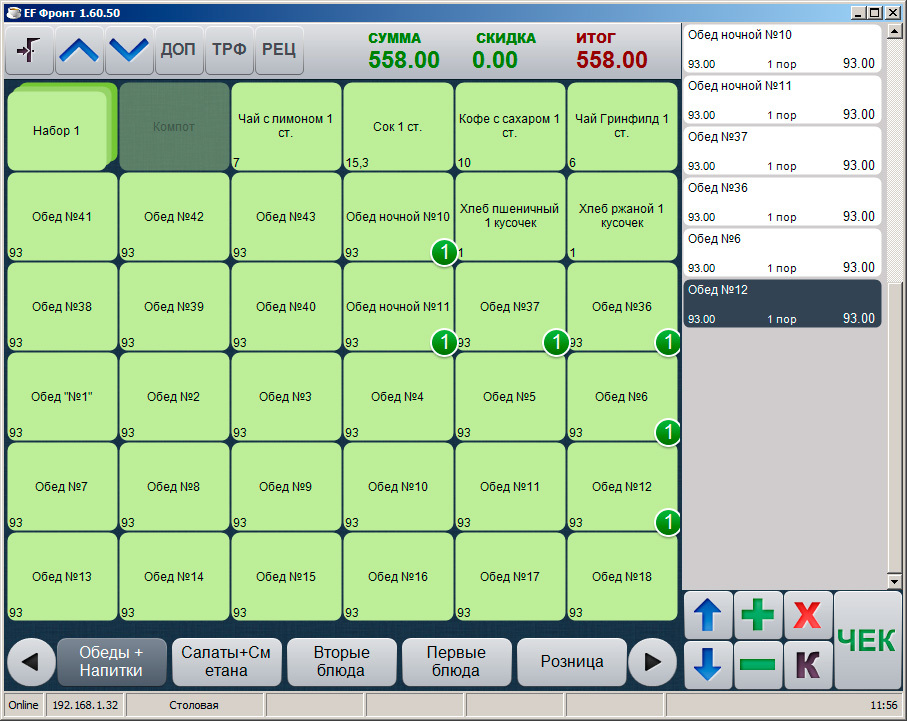Screen dimensions: 907x721
Task: Click the exit arrow icon in the top toolbar
Action: click(30, 50)
